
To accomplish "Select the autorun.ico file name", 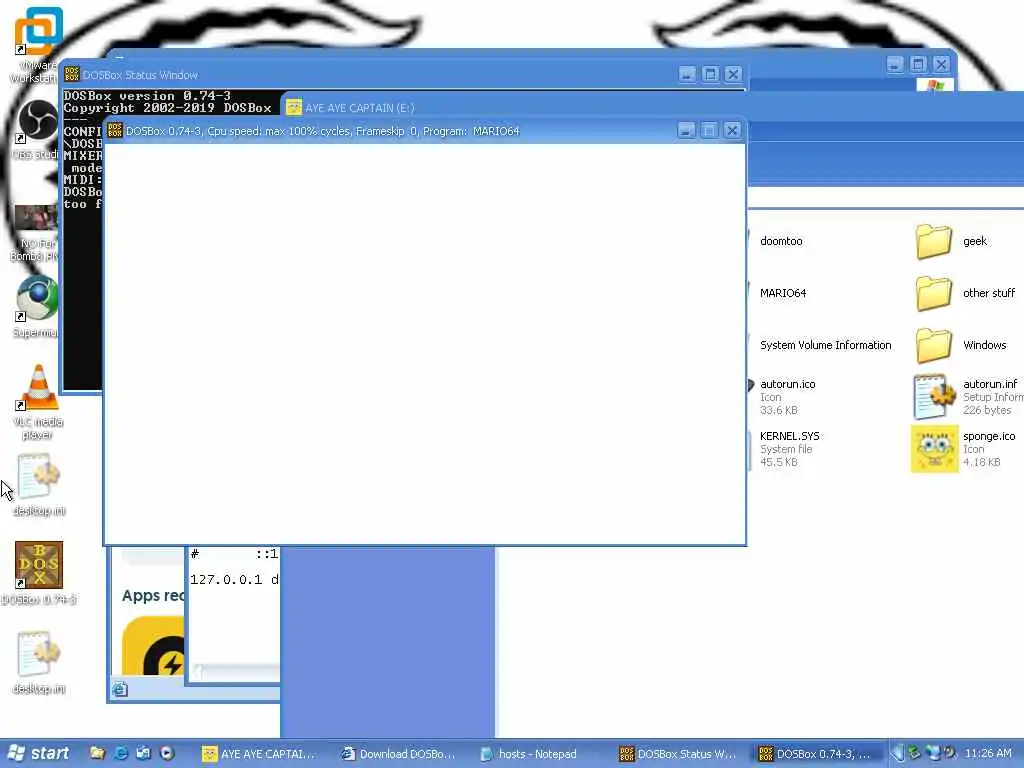I will [788, 384].
